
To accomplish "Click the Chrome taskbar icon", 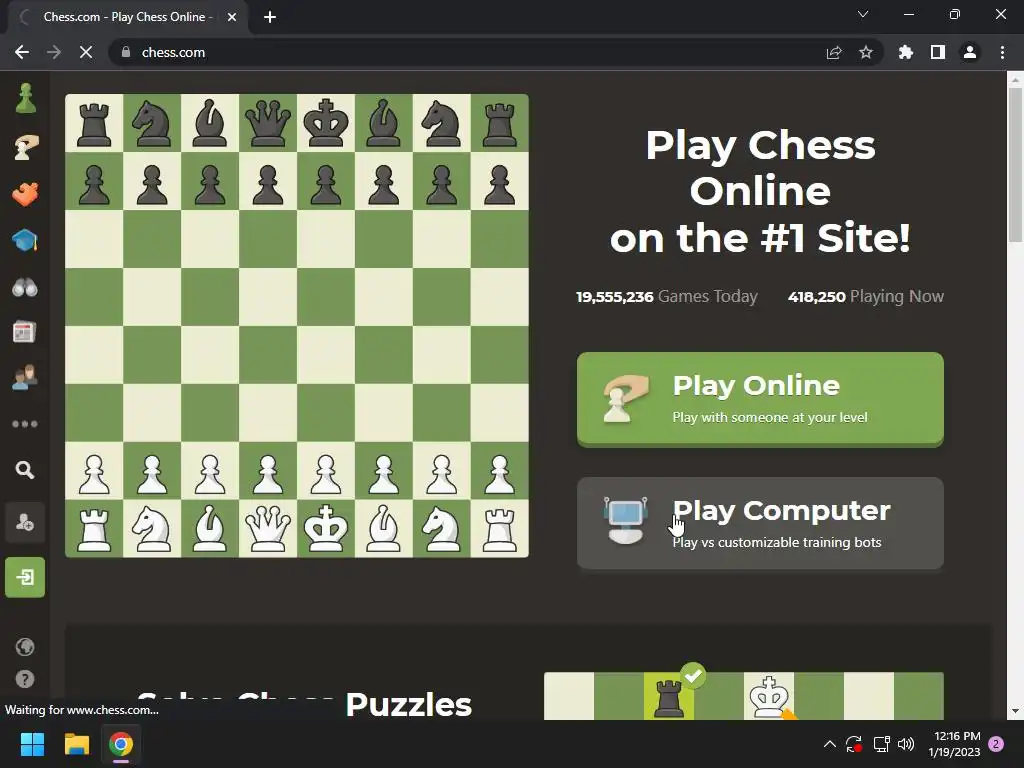I will (x=121, y=744).
